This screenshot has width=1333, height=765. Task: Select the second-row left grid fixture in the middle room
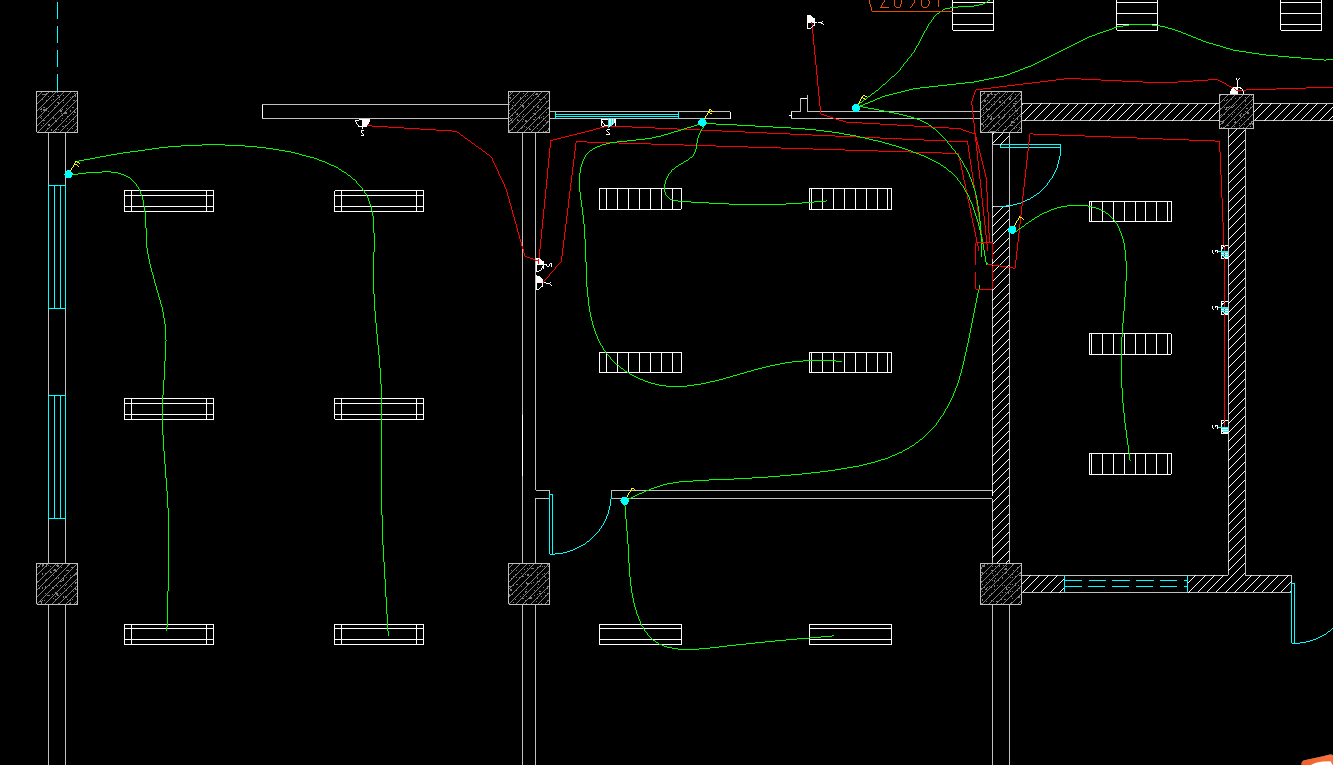[640, 362]
